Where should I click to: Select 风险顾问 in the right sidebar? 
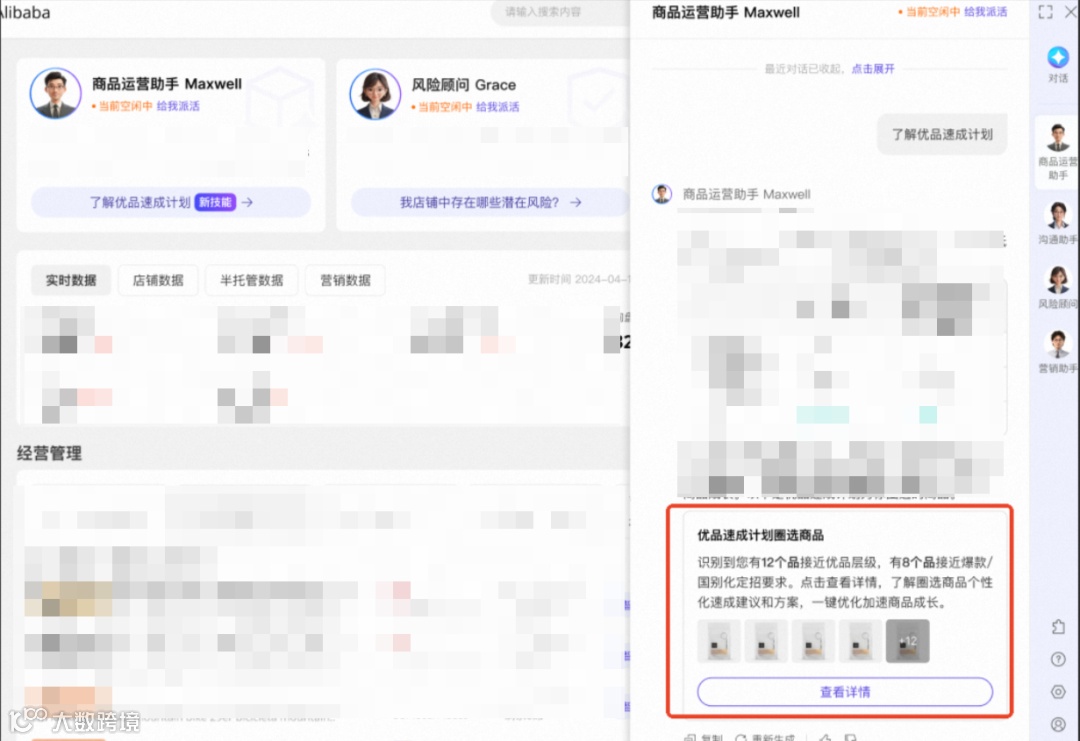click(1058, 288)
